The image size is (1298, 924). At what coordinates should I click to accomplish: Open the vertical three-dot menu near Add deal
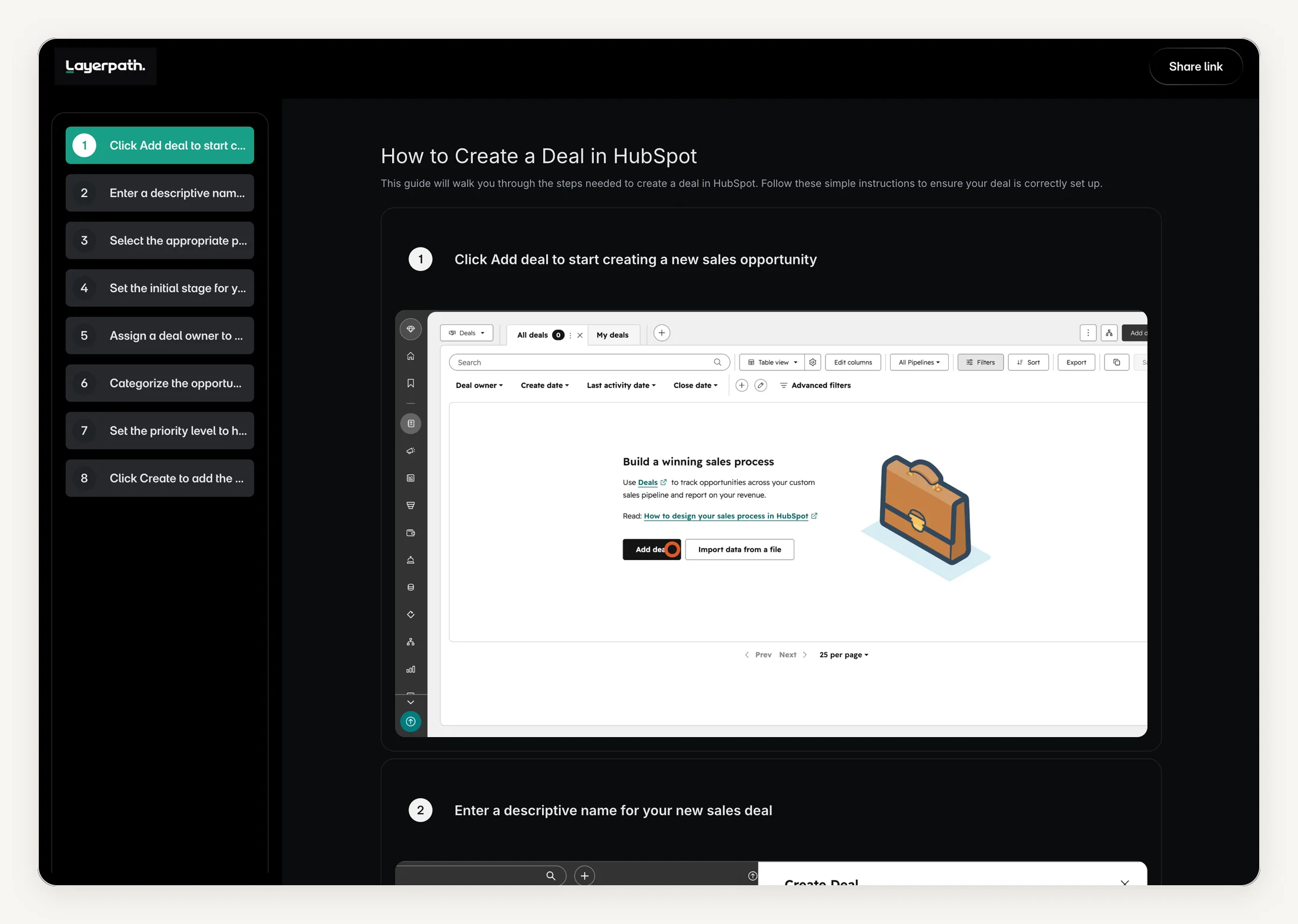click(x=1088, y=333)
